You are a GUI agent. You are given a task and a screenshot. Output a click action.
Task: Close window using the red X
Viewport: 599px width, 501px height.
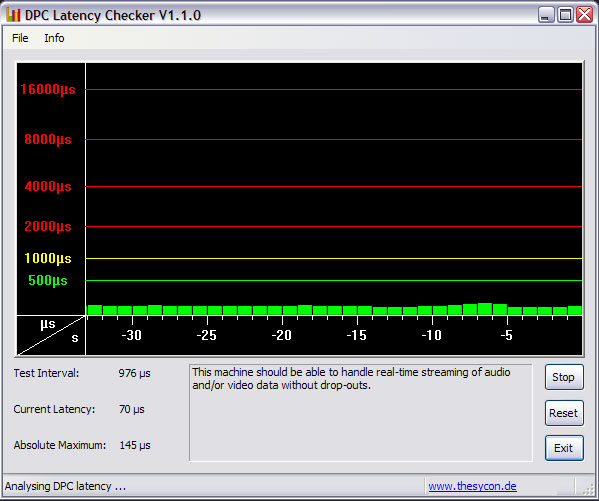(x=584, y=15)
